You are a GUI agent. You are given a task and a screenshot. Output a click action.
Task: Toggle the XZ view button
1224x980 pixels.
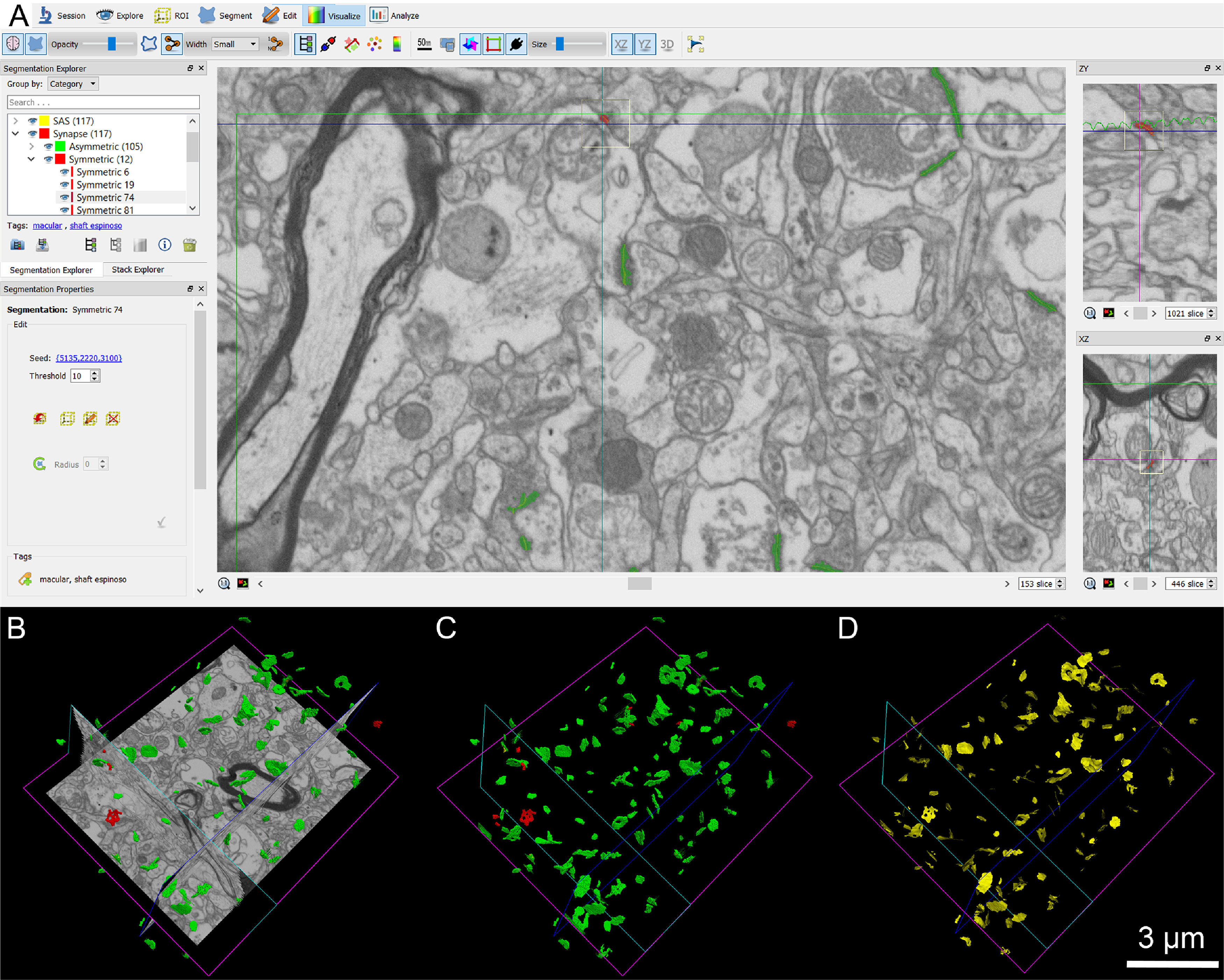(621, 44)
